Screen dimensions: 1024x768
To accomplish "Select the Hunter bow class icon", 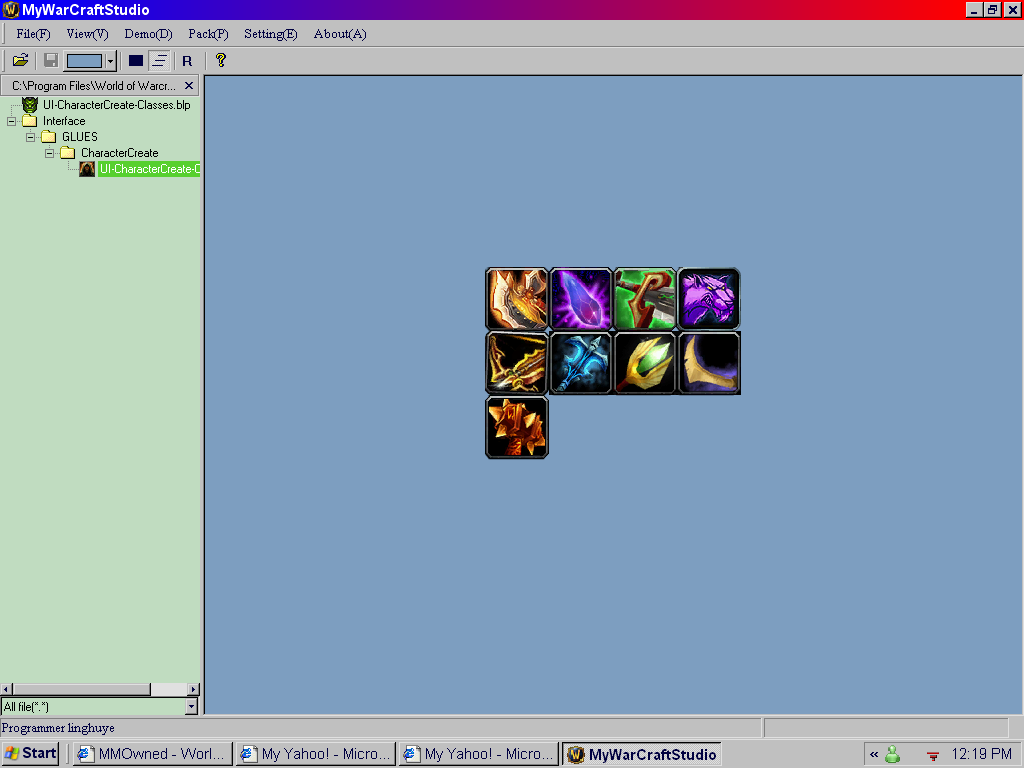I will [x=517, y=363].
